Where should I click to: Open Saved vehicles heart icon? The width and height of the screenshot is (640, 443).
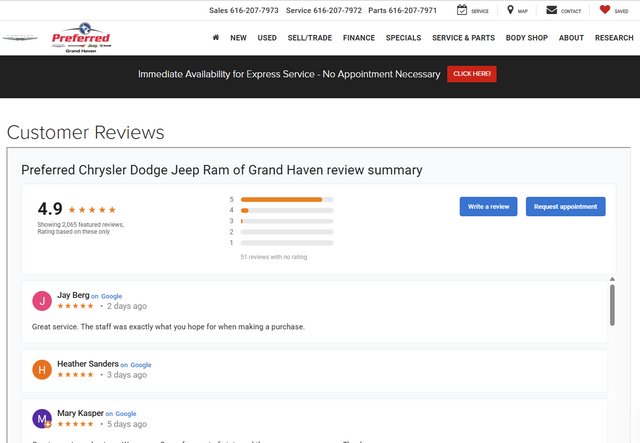605,10
